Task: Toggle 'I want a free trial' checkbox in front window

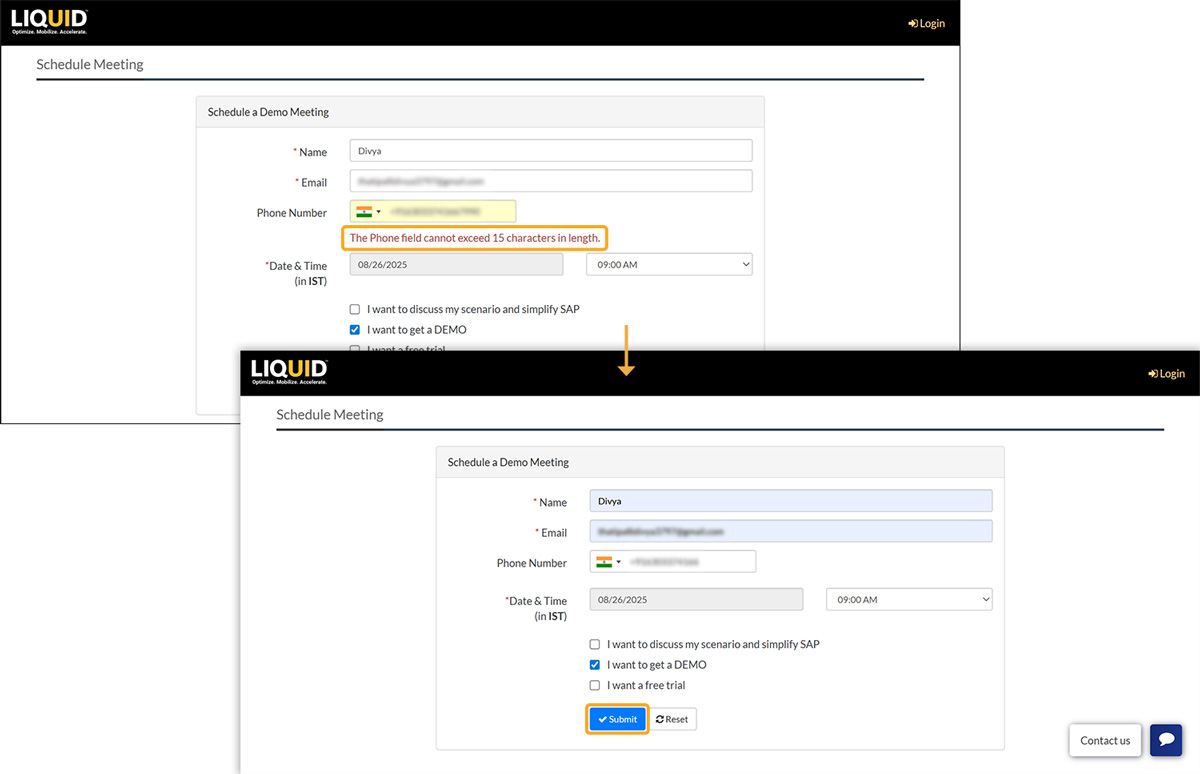Action: (x=595, y=685)
